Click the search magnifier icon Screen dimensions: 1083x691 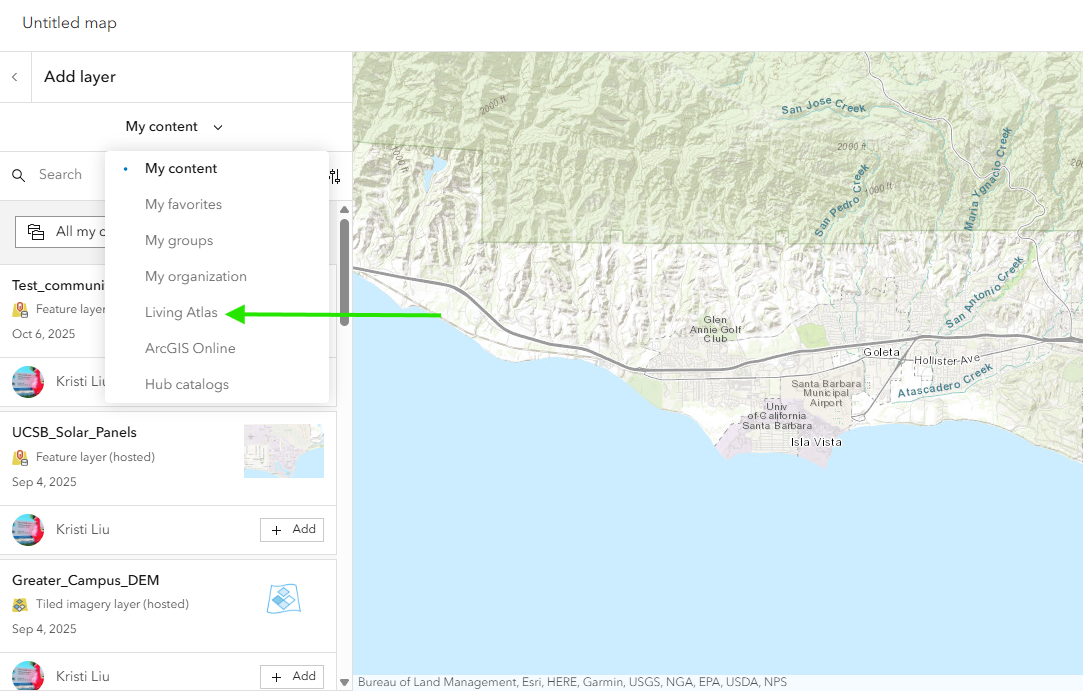(18, 175)
